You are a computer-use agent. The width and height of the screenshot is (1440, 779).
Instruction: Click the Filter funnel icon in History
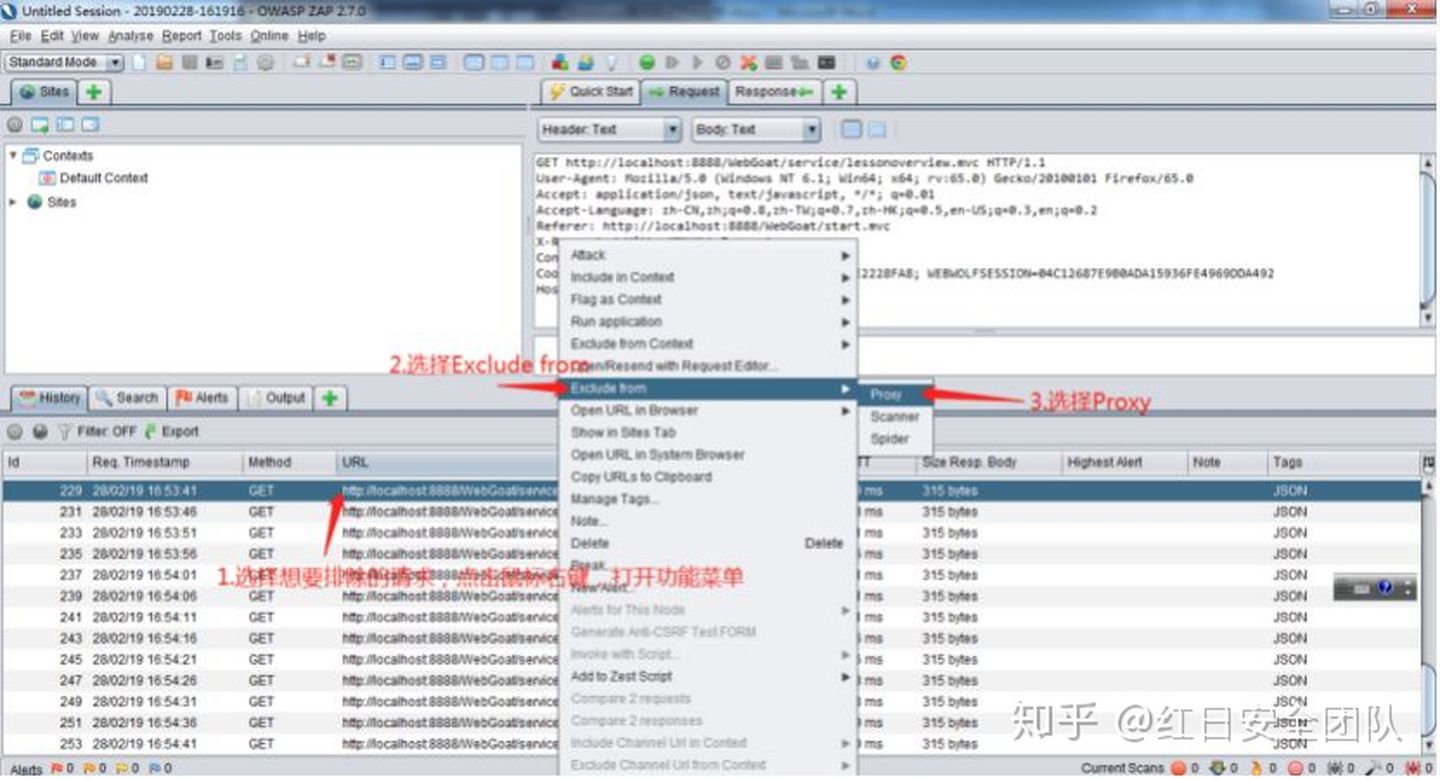click(65, 432)
